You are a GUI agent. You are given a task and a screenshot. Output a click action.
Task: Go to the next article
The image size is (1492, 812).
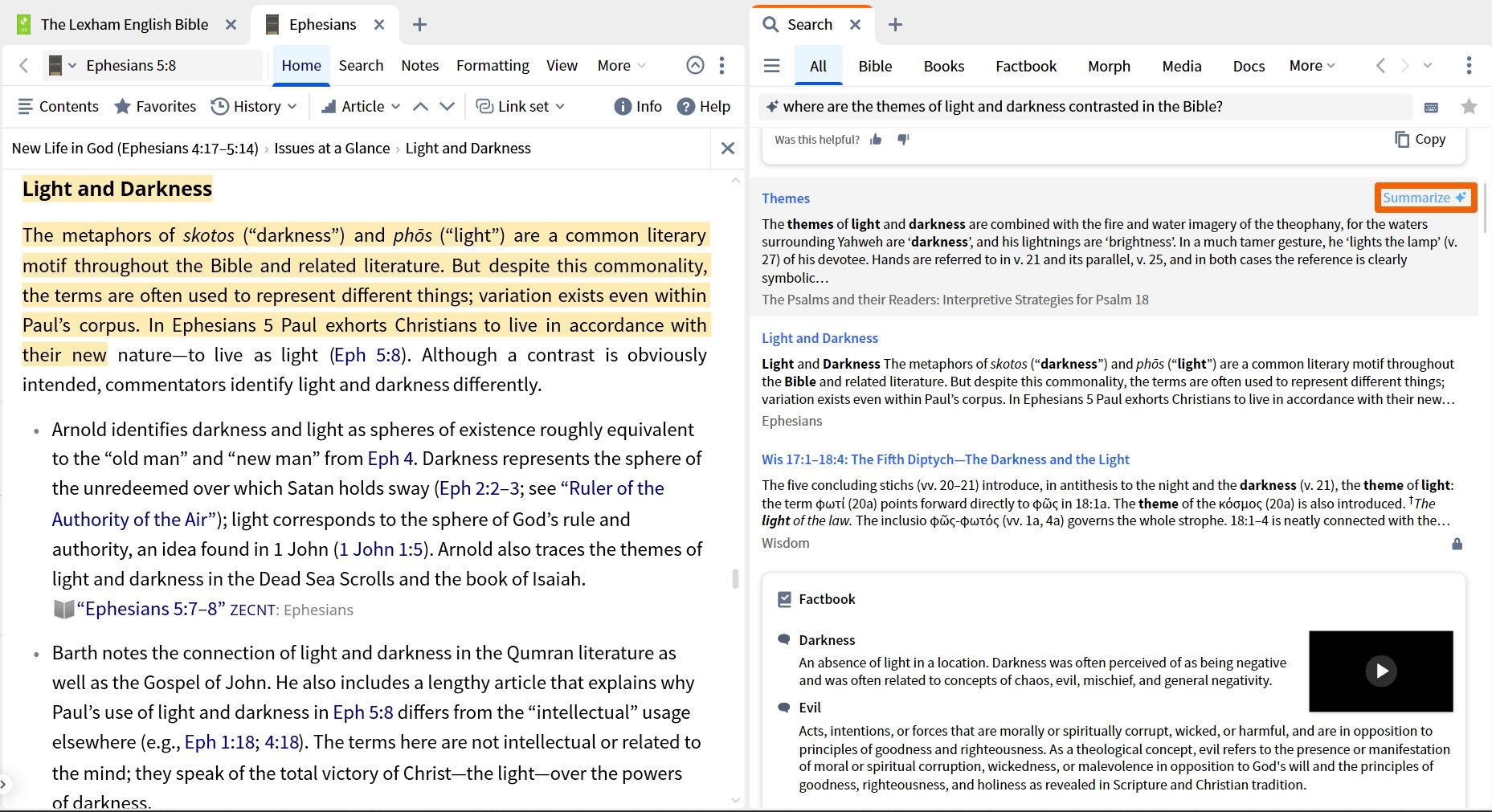point(448,106)
